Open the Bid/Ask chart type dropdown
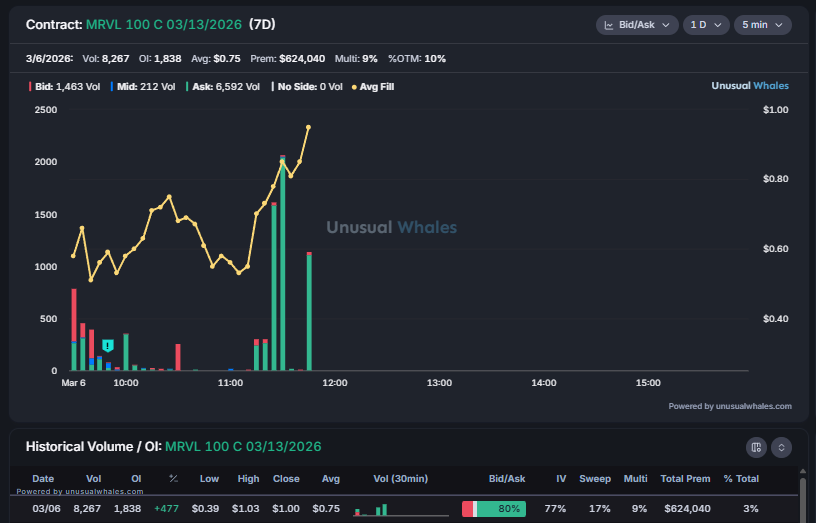This screenshot has height=523, width=816. (637, 25)
